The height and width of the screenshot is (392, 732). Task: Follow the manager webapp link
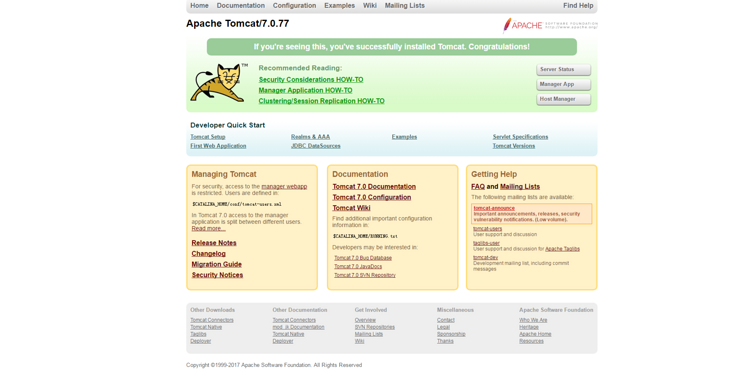click(x=284, y=187)
